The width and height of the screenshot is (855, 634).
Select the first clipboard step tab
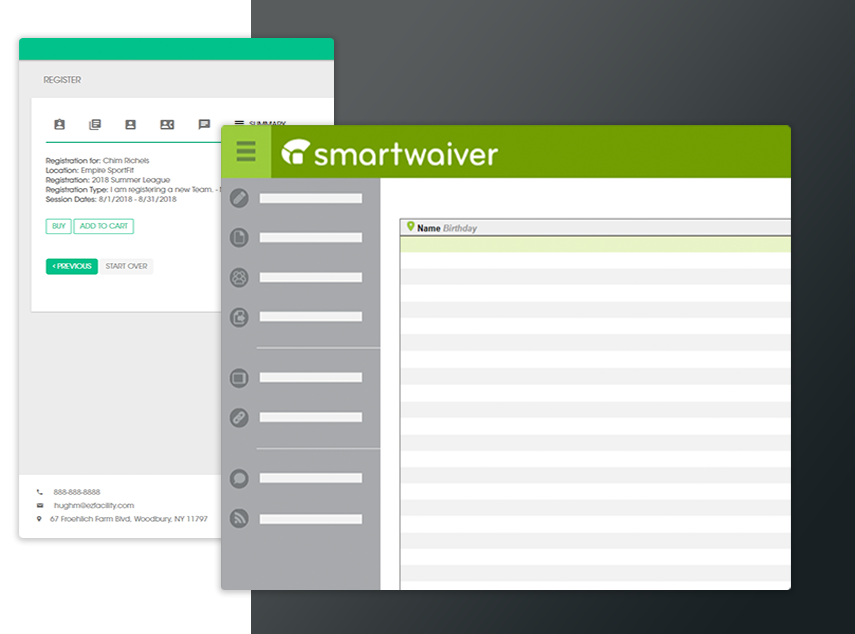(x=59, y=124)
